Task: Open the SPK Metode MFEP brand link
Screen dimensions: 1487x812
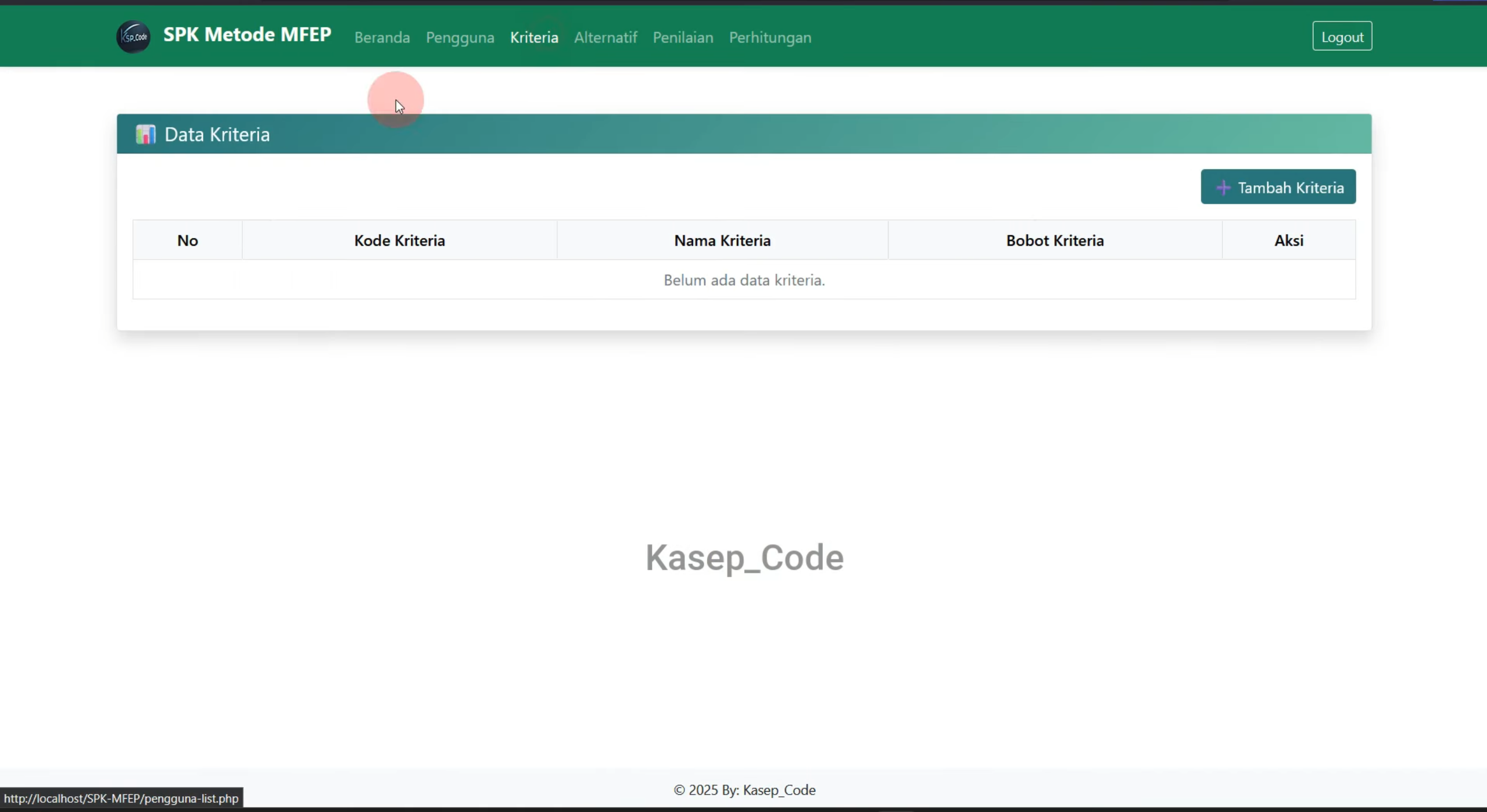Action: tap(247, 35)
